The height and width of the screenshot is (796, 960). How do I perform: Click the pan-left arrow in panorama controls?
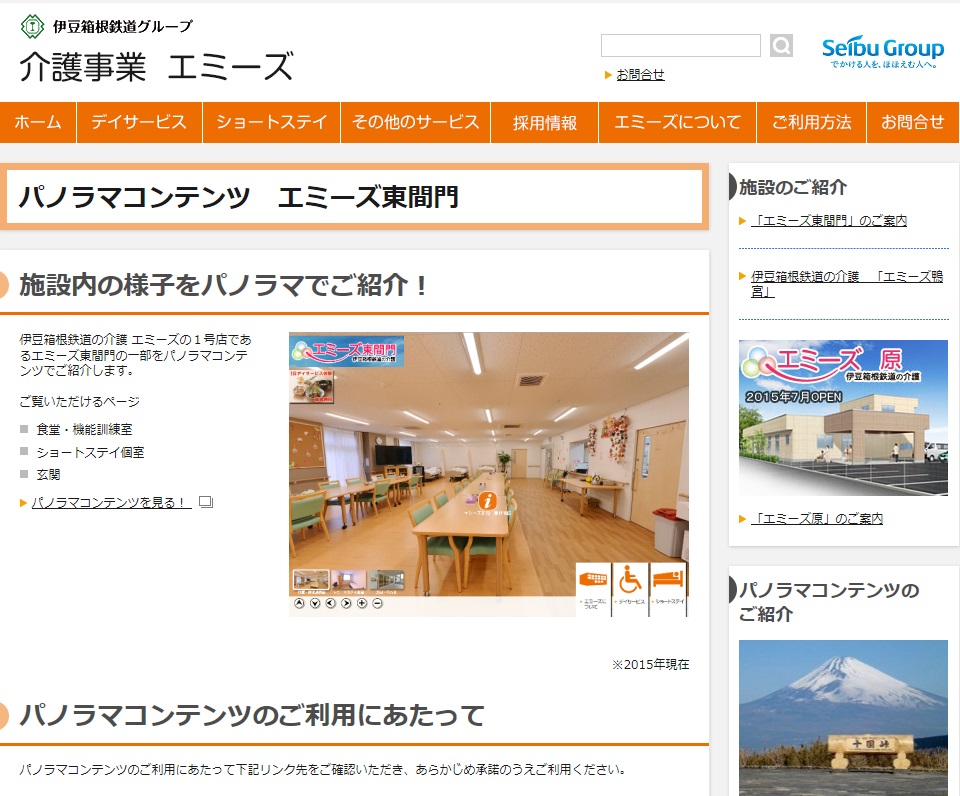(331, 603)
